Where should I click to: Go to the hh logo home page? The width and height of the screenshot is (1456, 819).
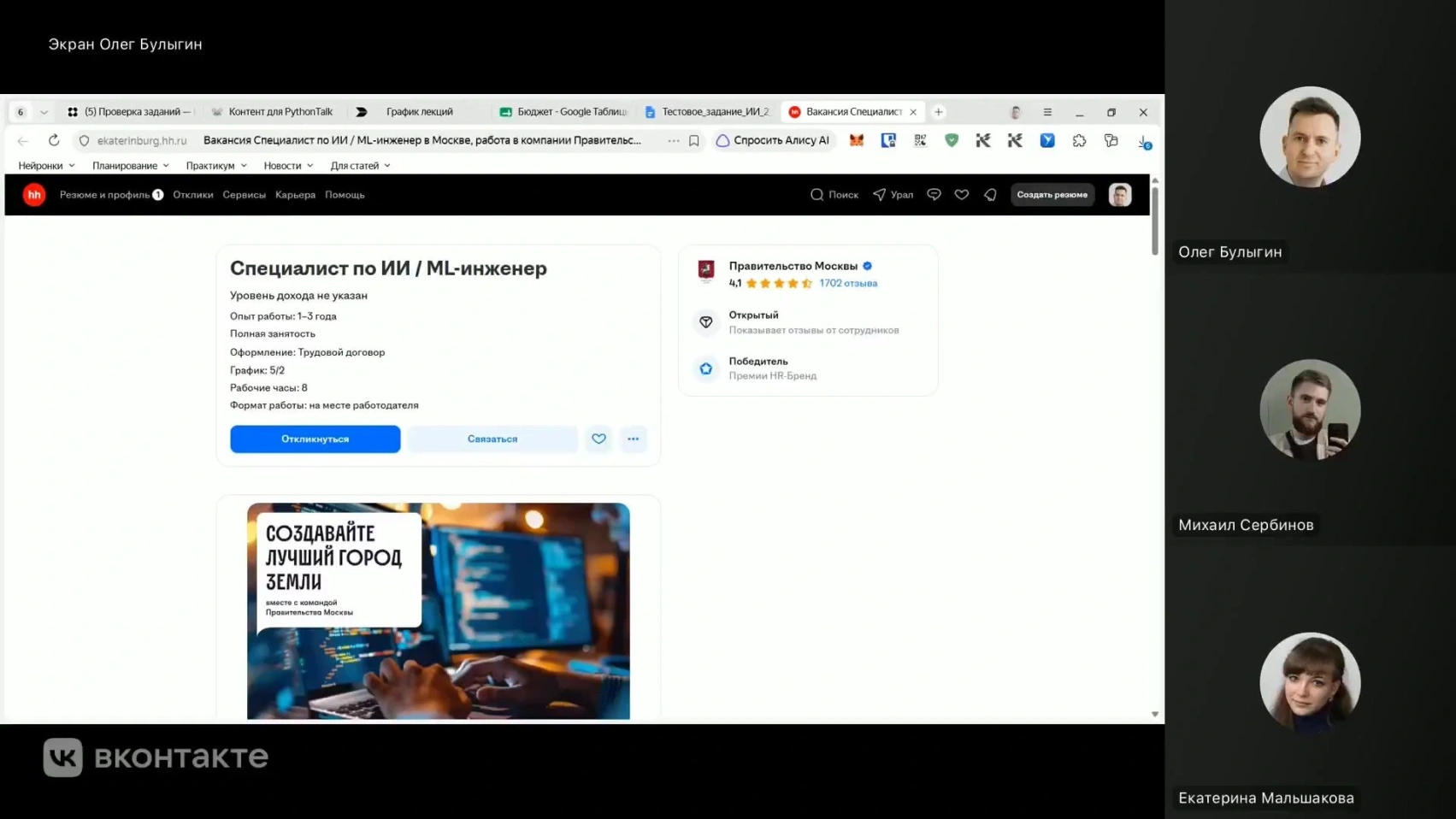click(x=34, y=195)
